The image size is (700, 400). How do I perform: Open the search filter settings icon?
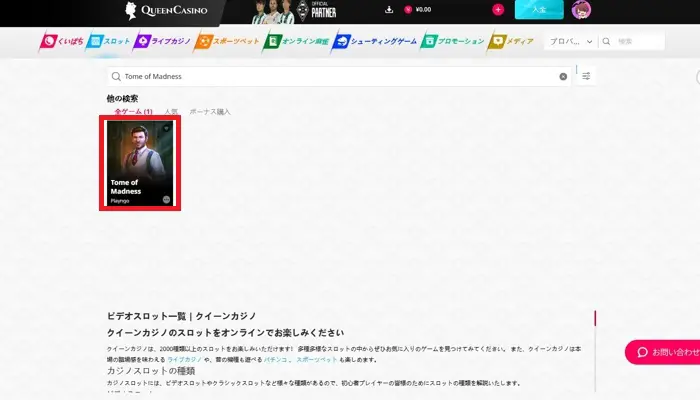tap(587, 76)
